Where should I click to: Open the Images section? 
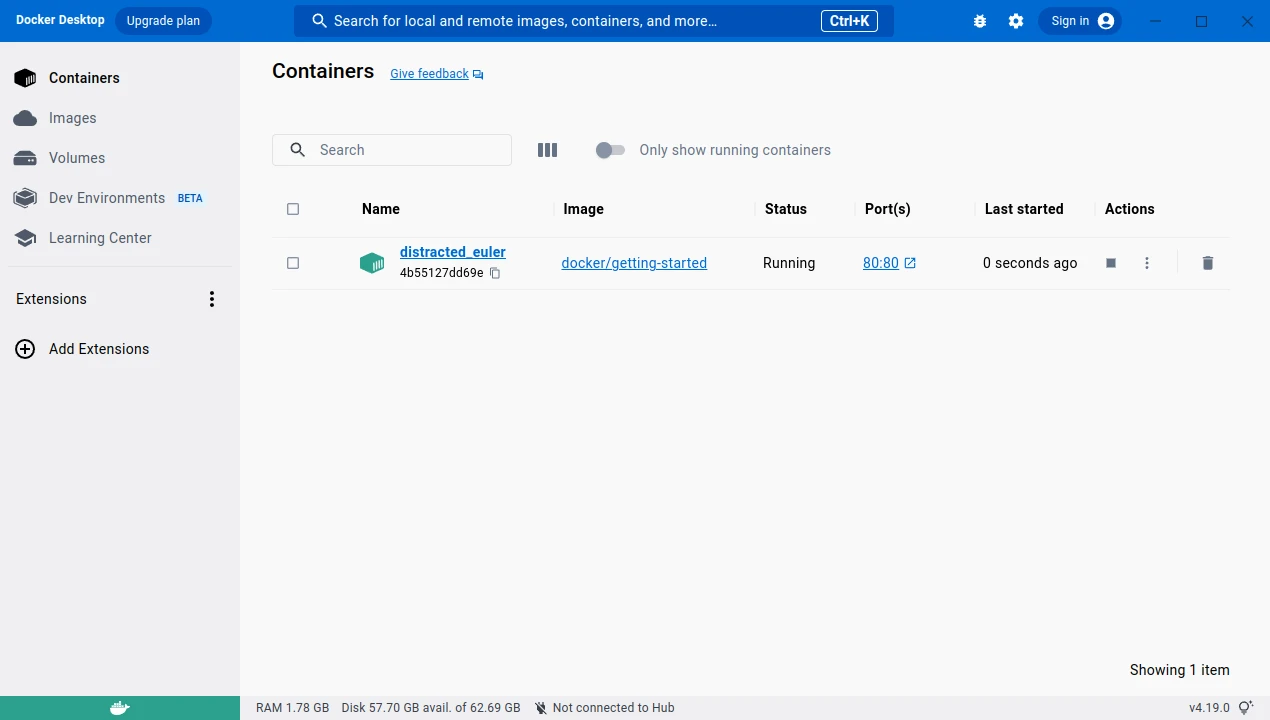coord(72,118)
